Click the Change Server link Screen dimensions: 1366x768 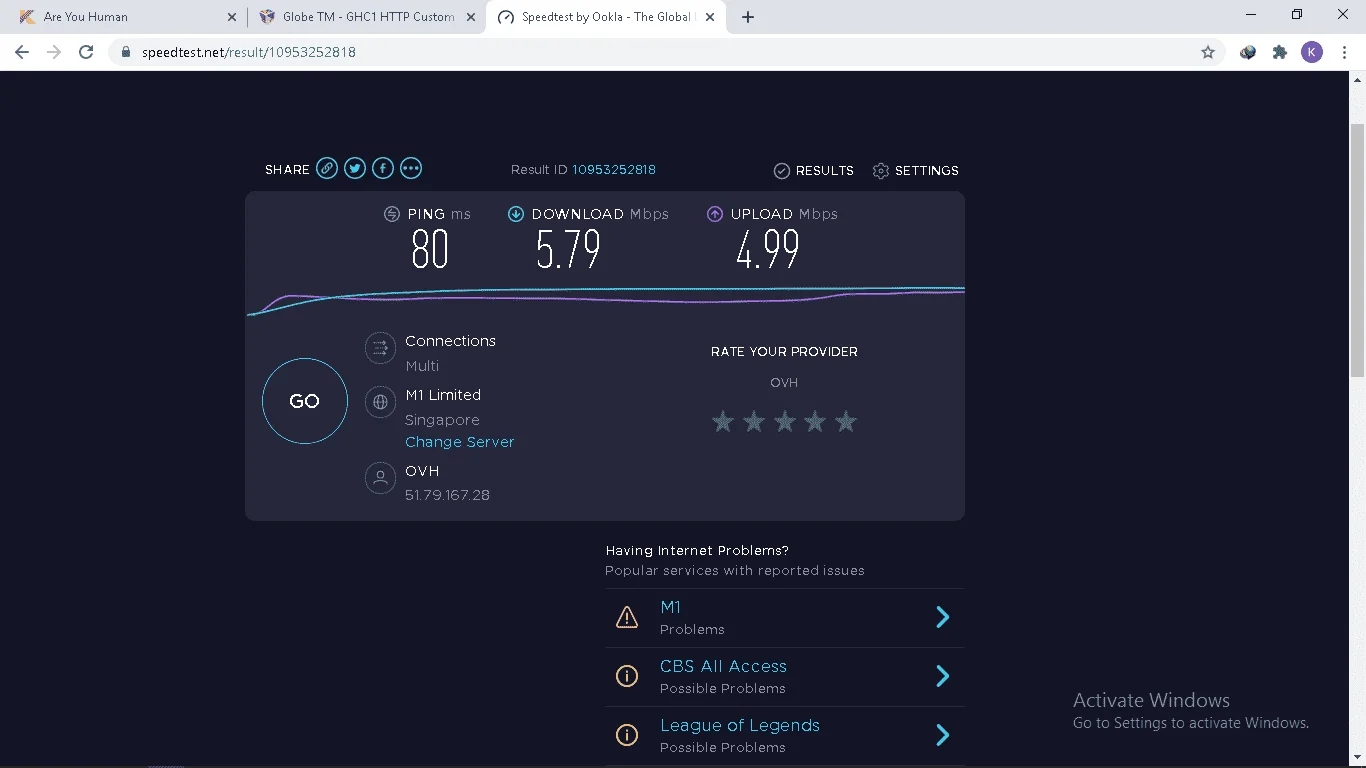(460, 442)
